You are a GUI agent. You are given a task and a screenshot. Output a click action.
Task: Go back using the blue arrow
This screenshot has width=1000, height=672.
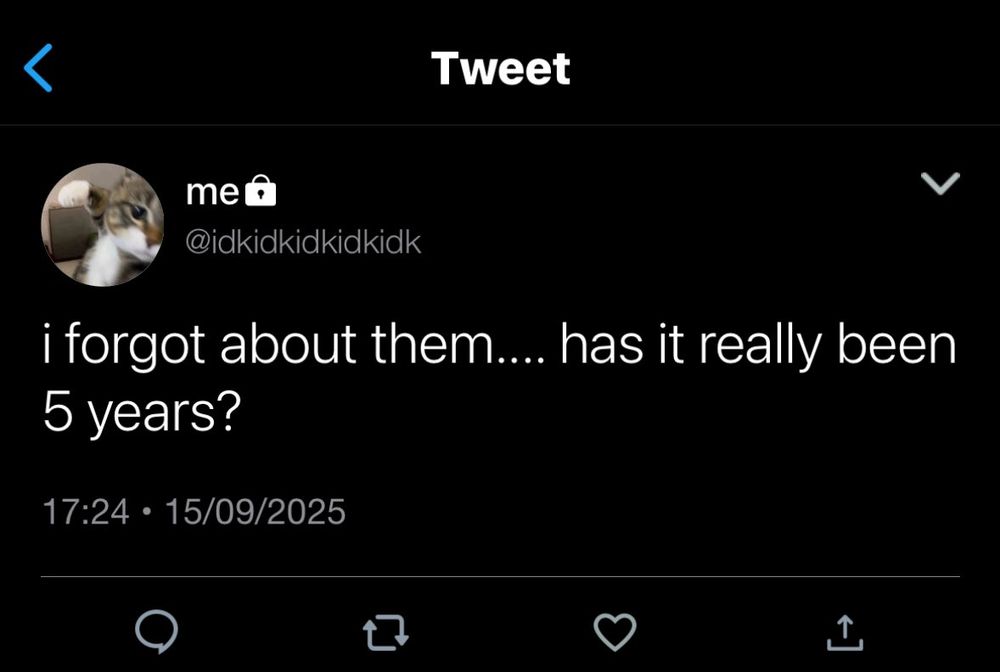(x=38, y=68)
